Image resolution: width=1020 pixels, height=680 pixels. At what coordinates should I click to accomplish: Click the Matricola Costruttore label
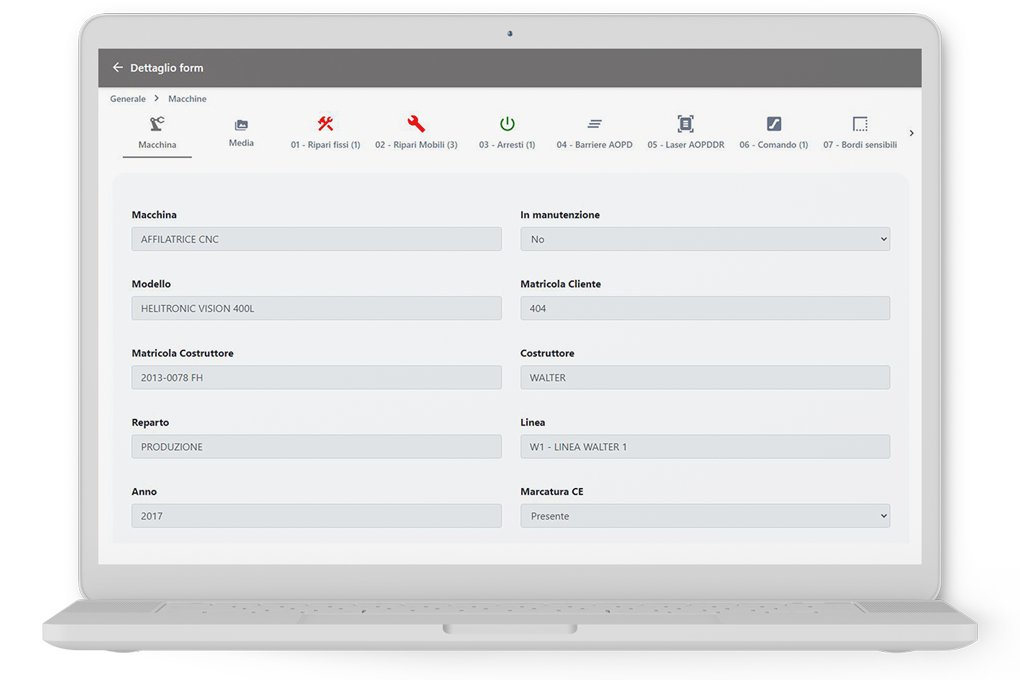pos(182,353)
